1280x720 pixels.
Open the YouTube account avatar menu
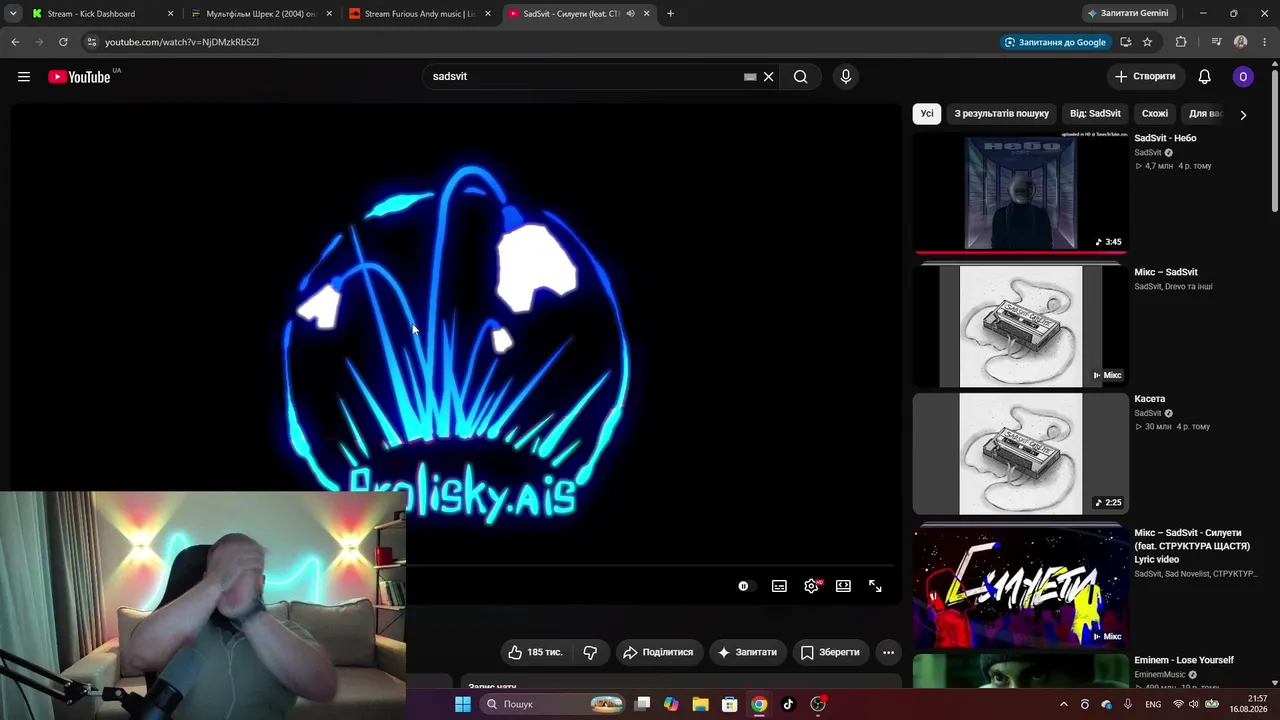1243,77
